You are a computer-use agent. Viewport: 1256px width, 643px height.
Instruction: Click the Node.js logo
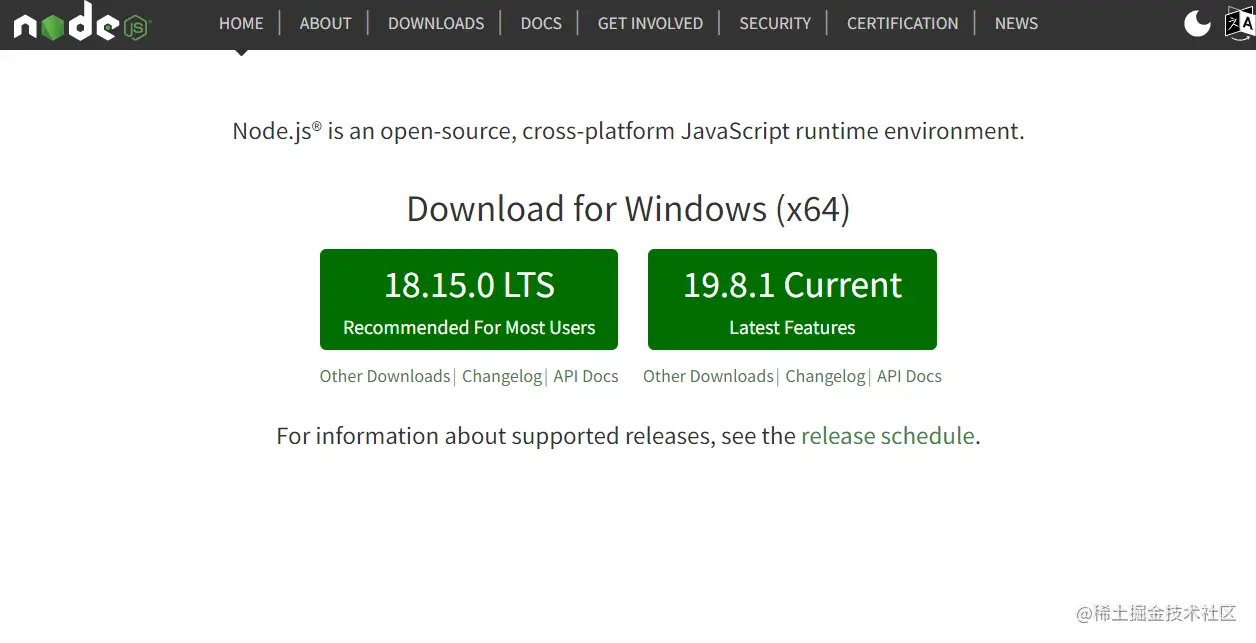tap(81, 23)
